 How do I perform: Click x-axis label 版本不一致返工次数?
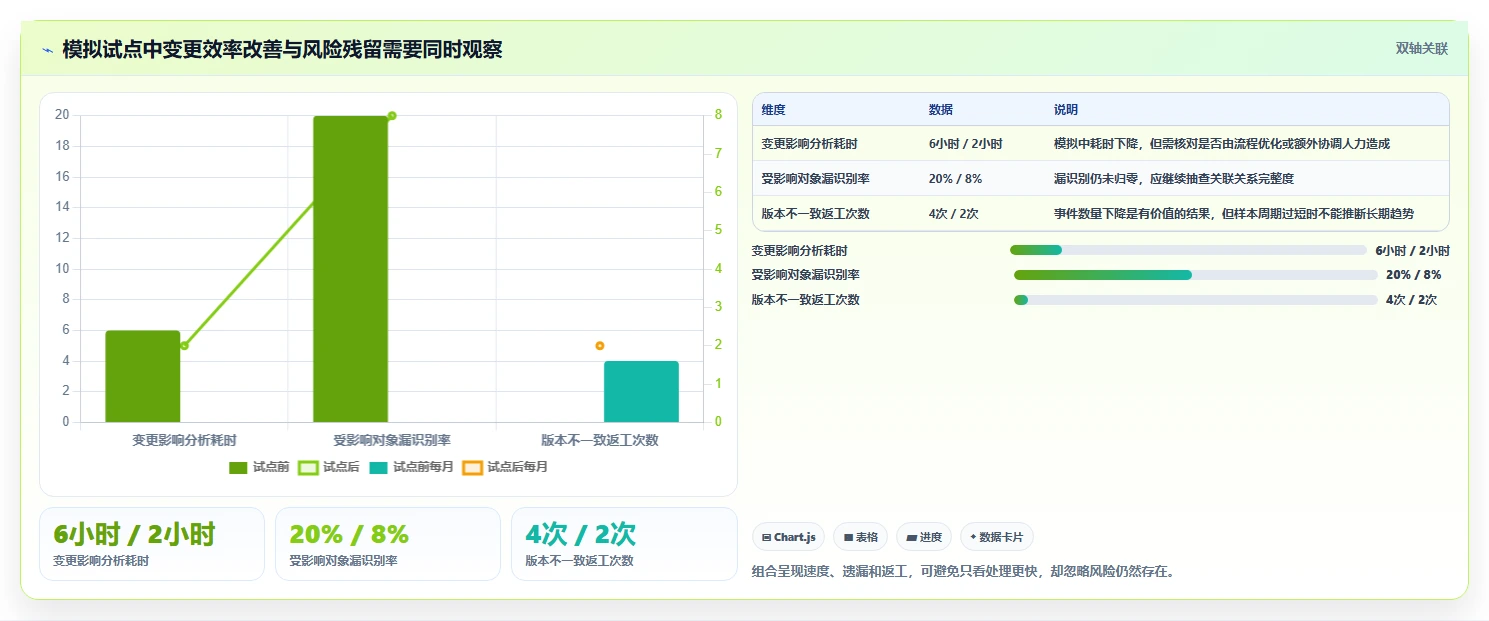click(600, 440)
